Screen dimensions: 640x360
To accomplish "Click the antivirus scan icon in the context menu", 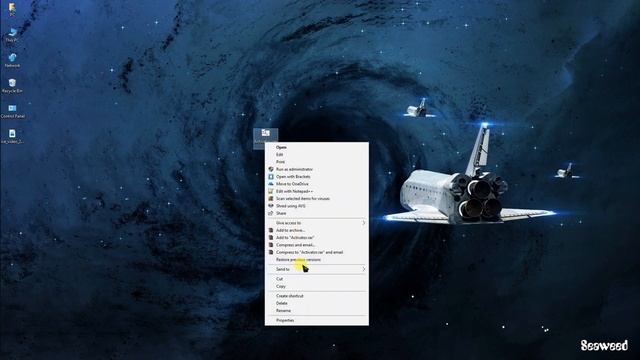I will pos(271,198).
